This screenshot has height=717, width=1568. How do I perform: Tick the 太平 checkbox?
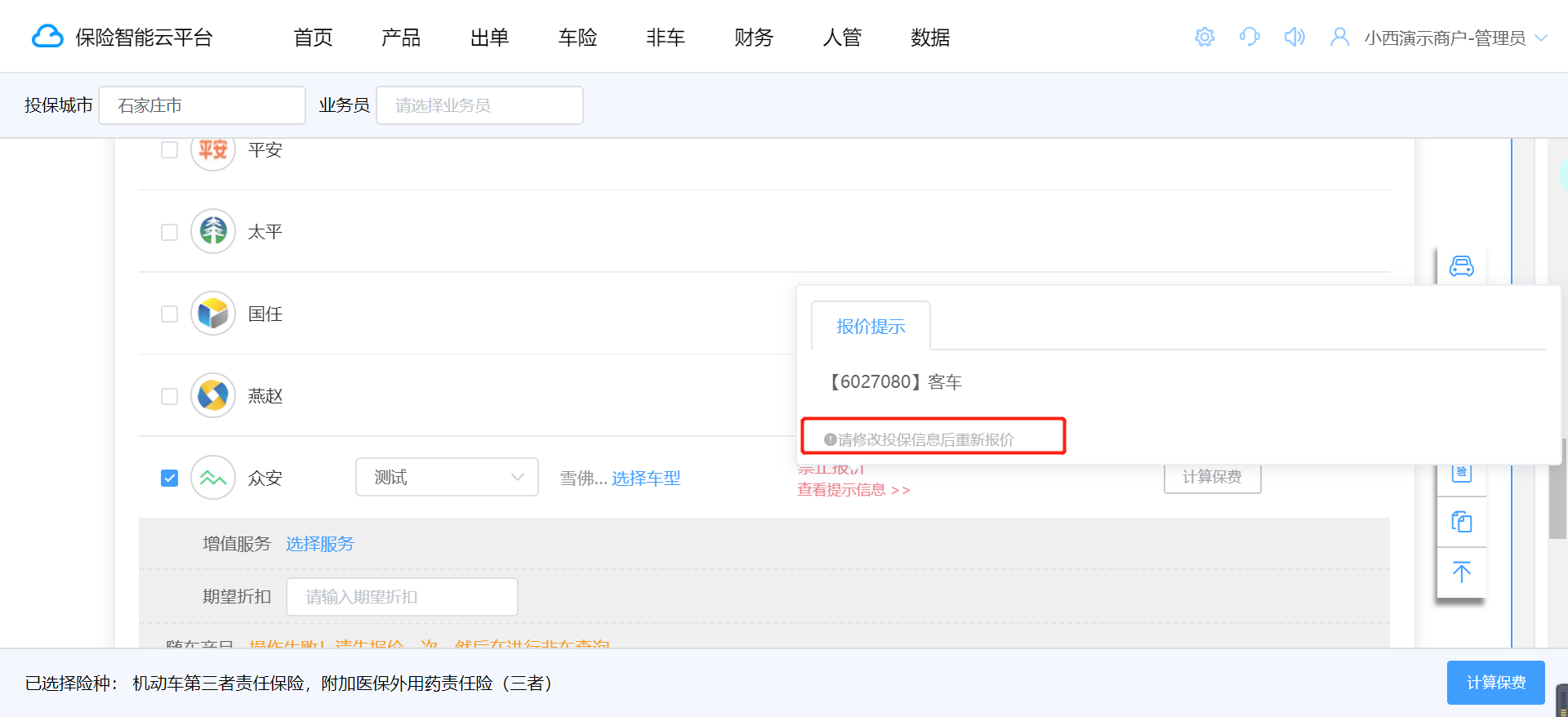click(170, 232)
